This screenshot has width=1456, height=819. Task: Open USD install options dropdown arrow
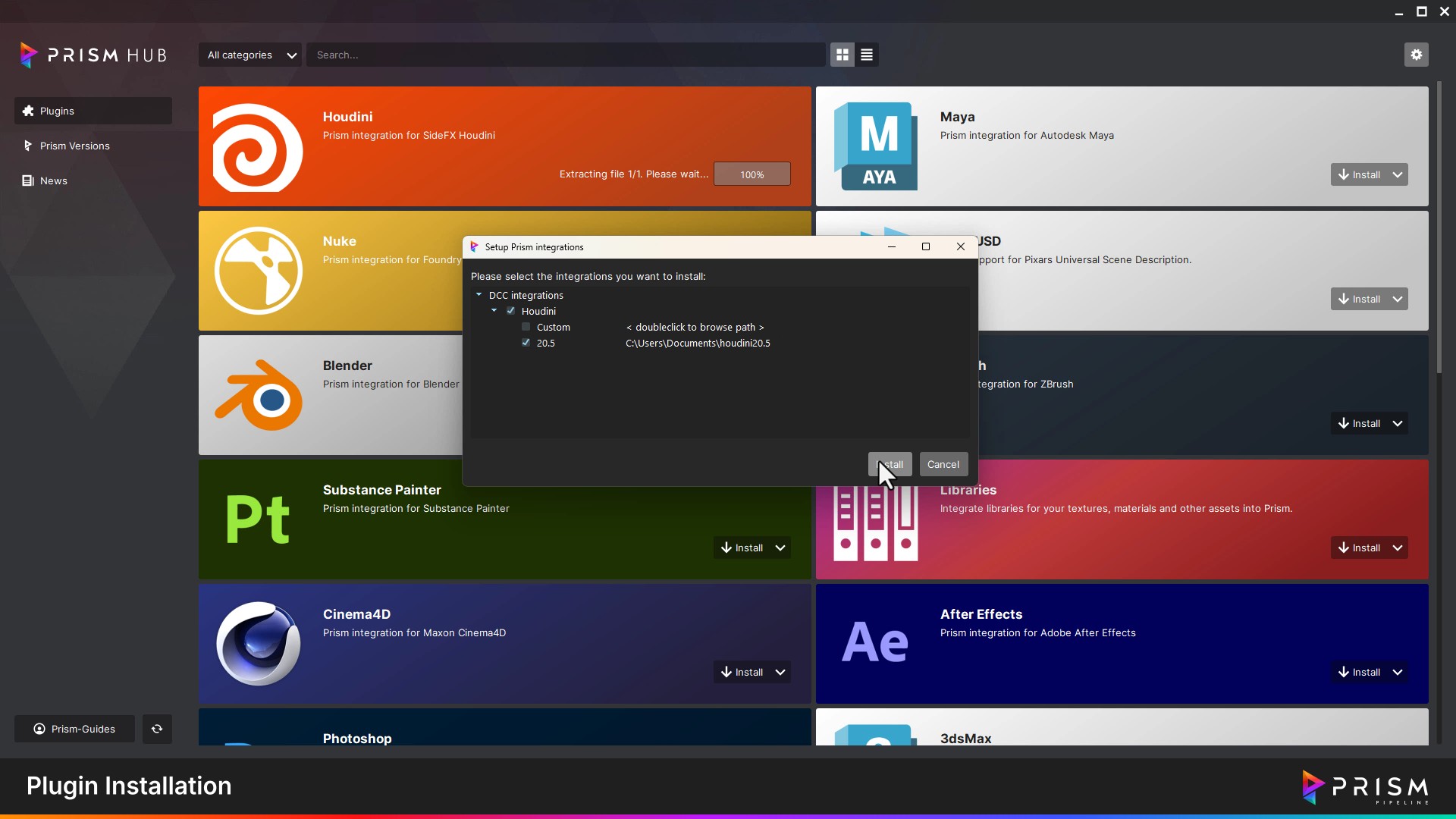[x=1398, y=299]
